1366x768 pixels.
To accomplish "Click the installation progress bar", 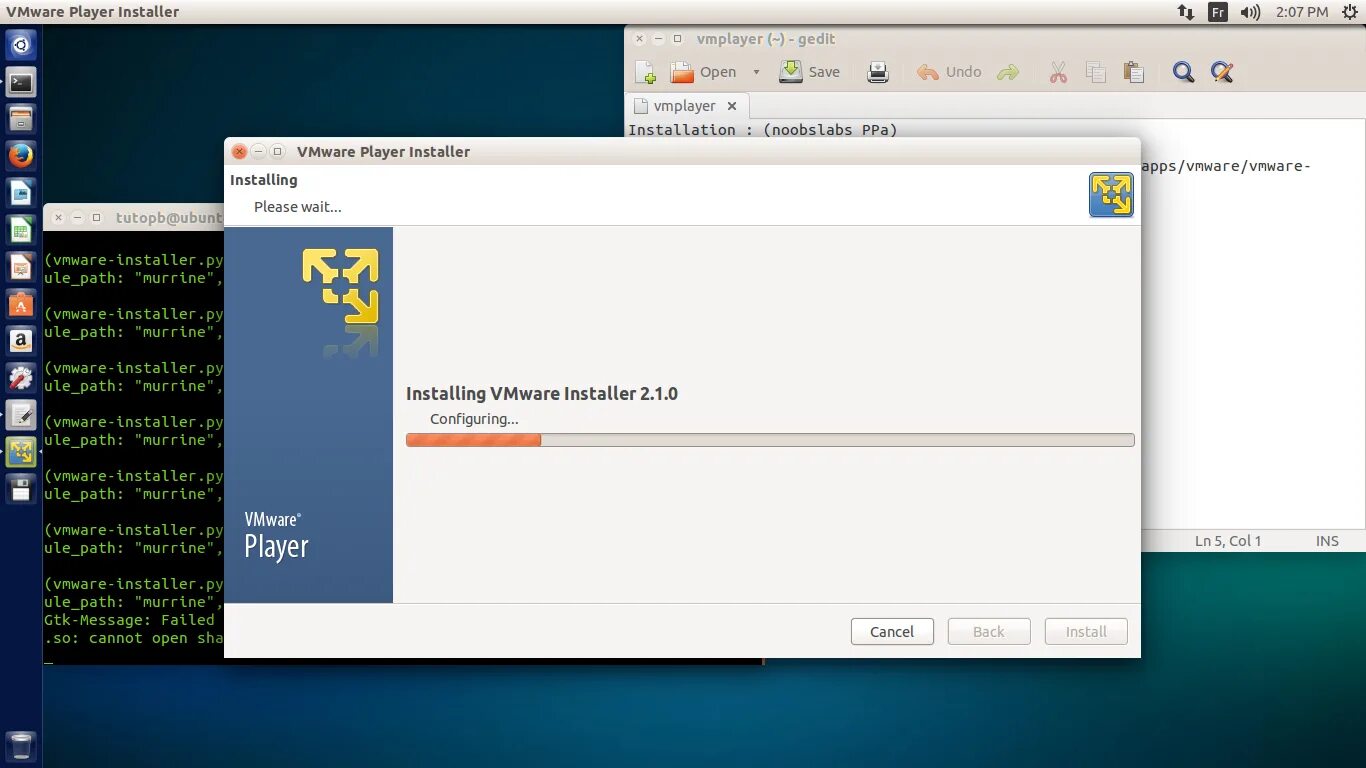I will [x=770, y=440].
